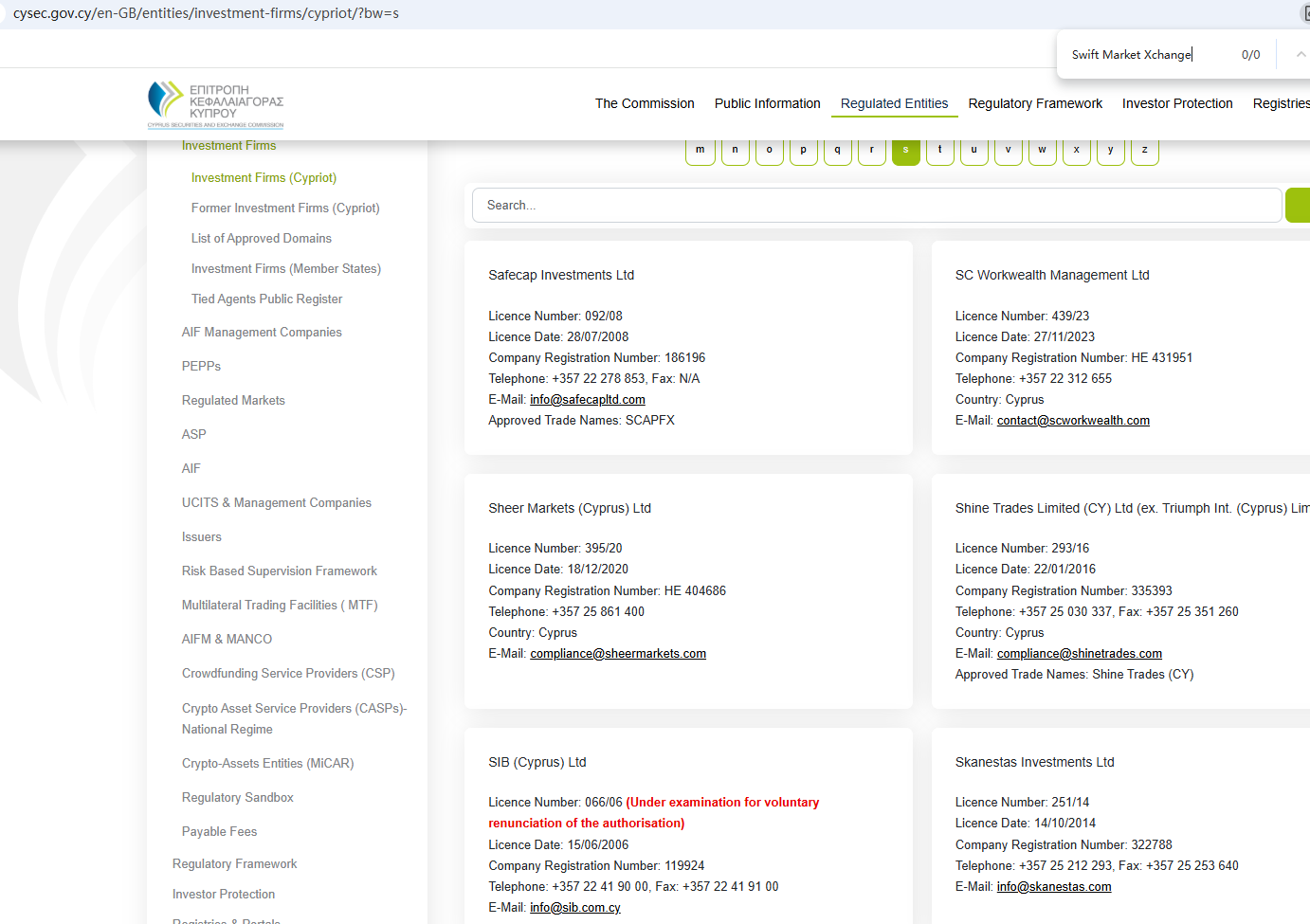Open Crowdfunding Service Providers (CSP) section
1310x924 pixels.
[288, 673]
